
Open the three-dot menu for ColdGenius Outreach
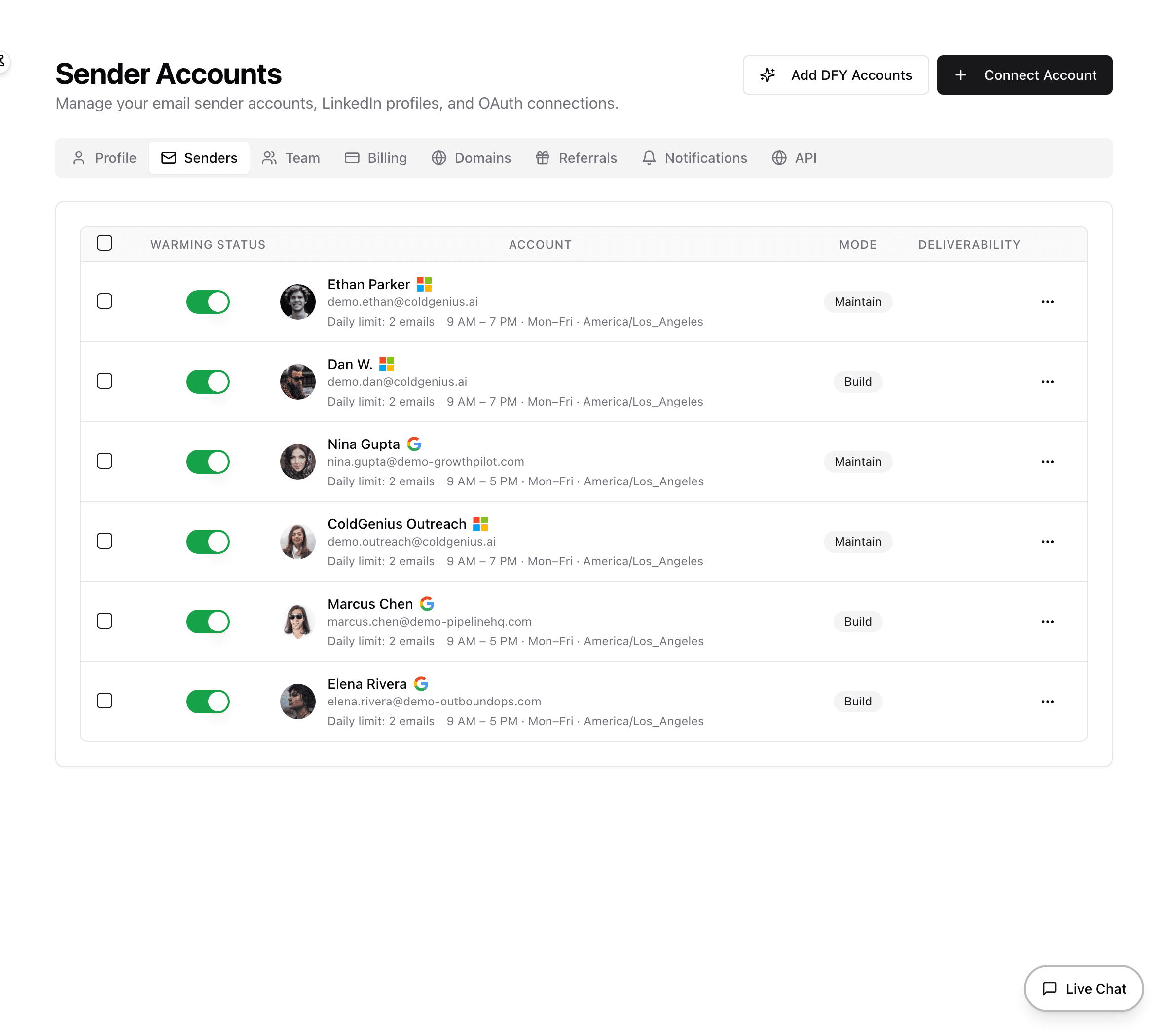(1048, 542)
